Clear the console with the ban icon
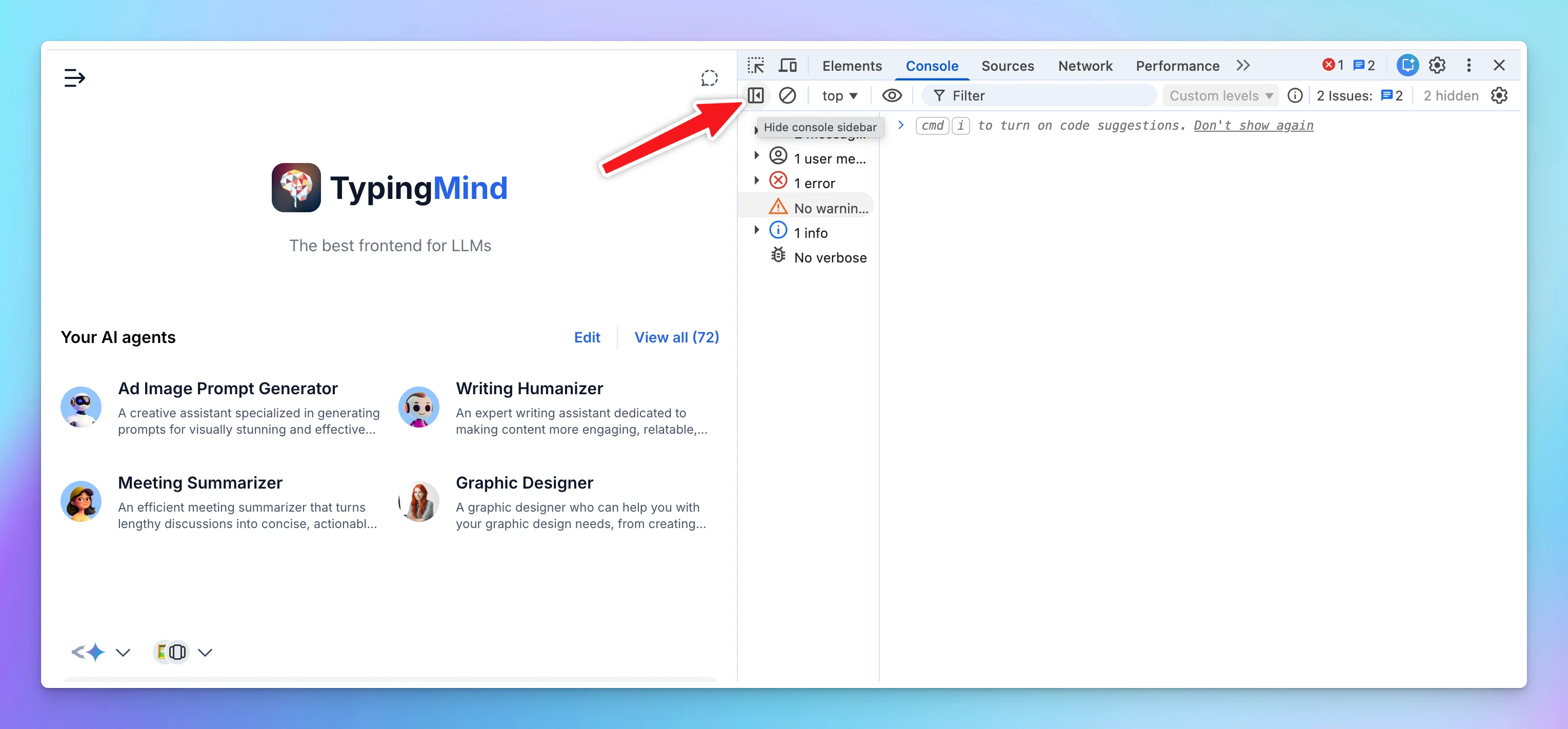1568x729 pixels. click(787, 95)
